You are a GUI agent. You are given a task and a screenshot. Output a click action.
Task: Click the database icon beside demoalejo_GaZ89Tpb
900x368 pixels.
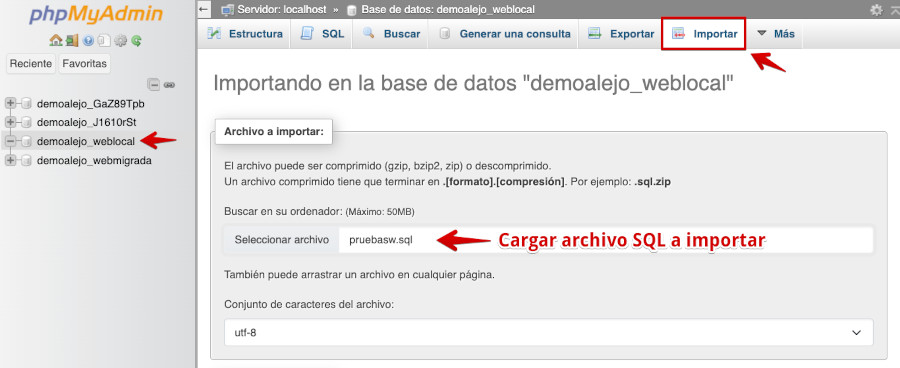[x=26, y=104]
